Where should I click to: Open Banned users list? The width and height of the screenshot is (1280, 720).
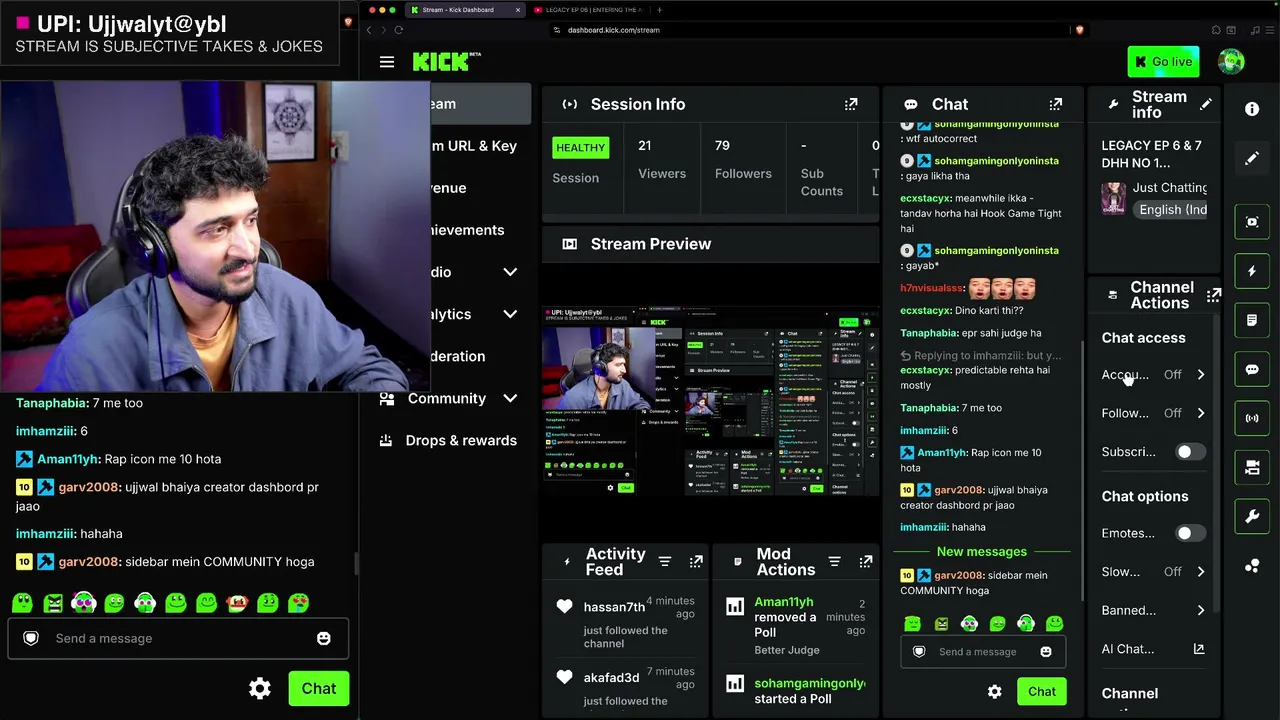(1154, 610)
